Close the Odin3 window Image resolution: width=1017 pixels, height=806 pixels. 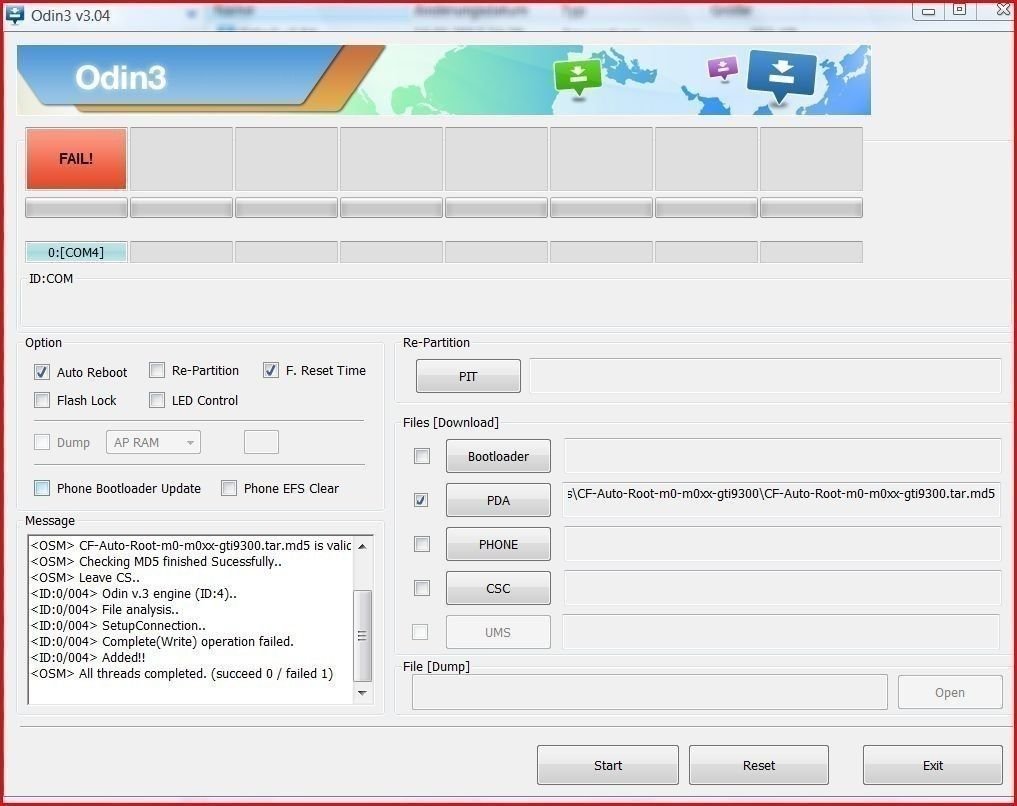pyautogui.click(x=1001, y=10)
